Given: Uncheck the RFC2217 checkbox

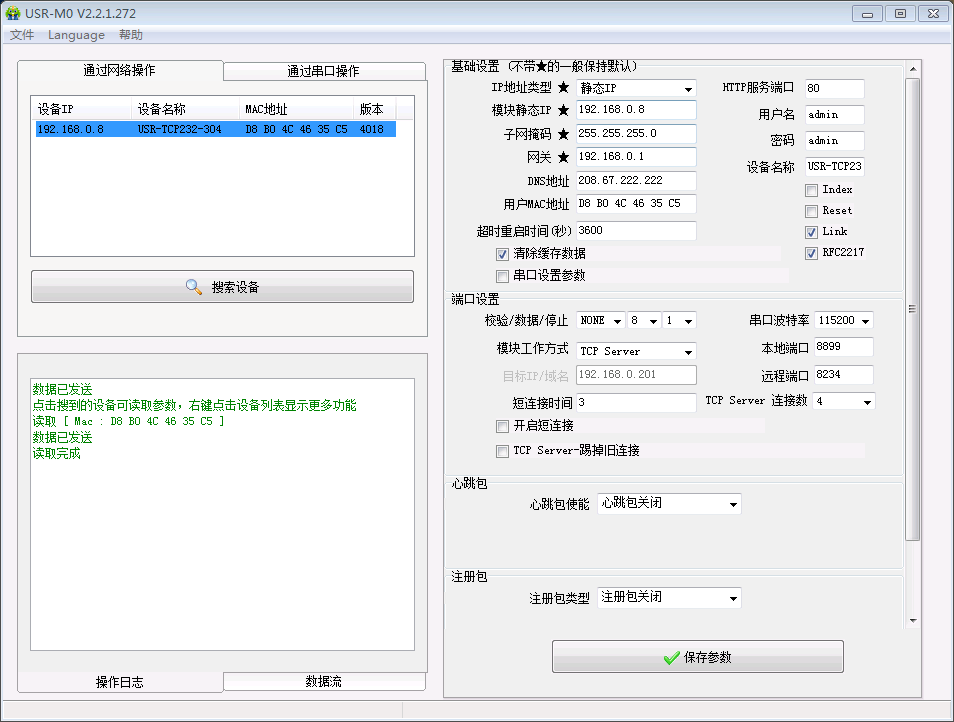Looking at the screenshot, I should (811, 253).
